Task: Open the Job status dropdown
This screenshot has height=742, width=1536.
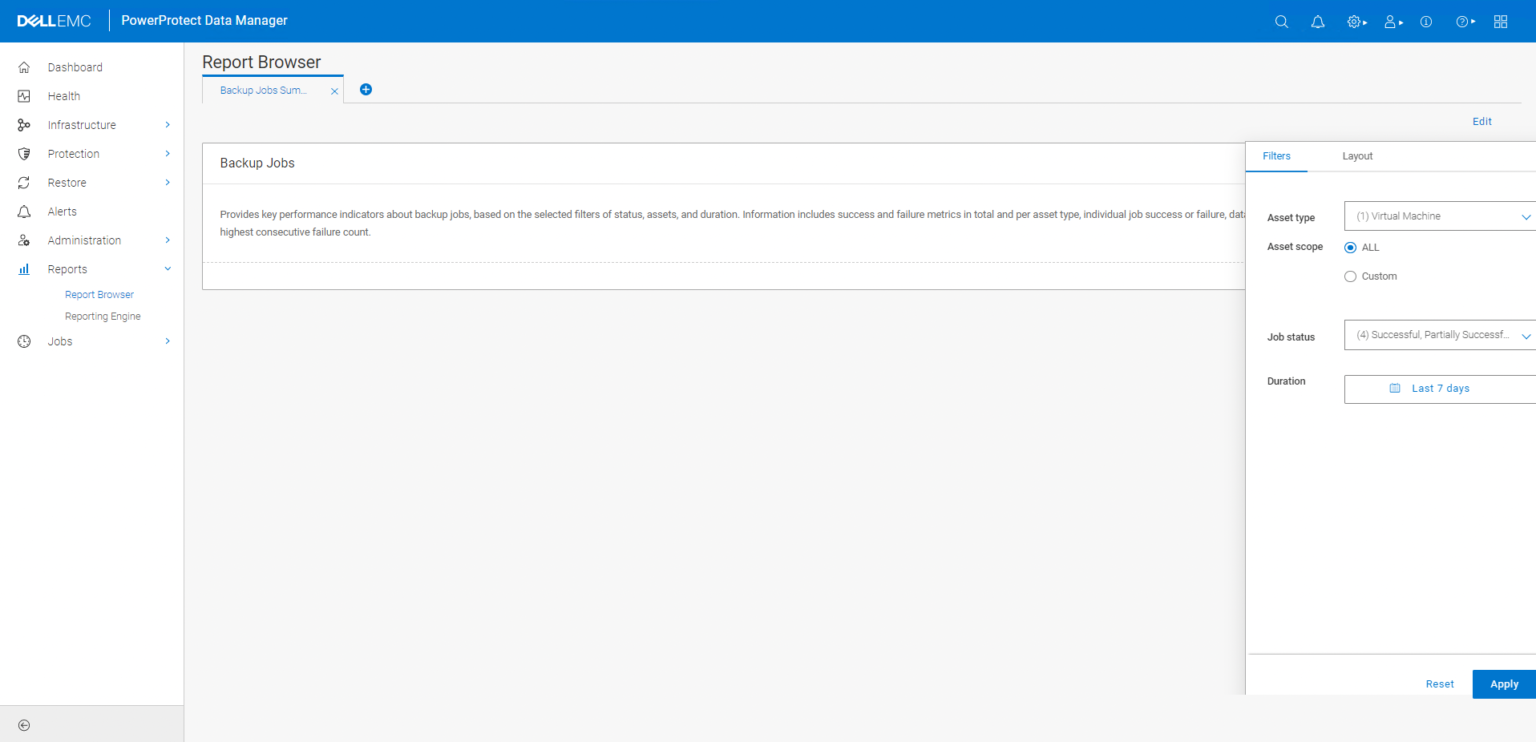Action: tap(1440, 334)
